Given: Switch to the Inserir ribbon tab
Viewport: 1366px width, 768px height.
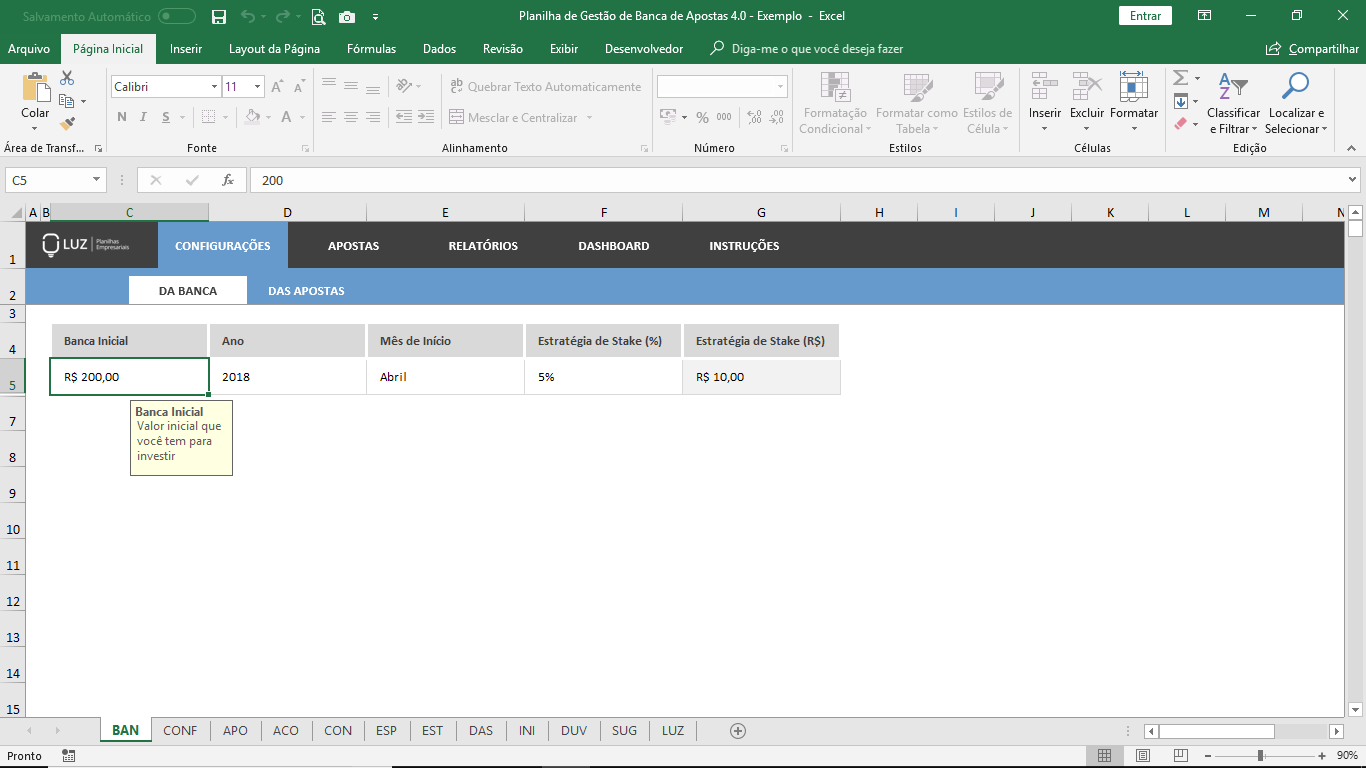Looking at the screenshot, I should coord(186,49).
